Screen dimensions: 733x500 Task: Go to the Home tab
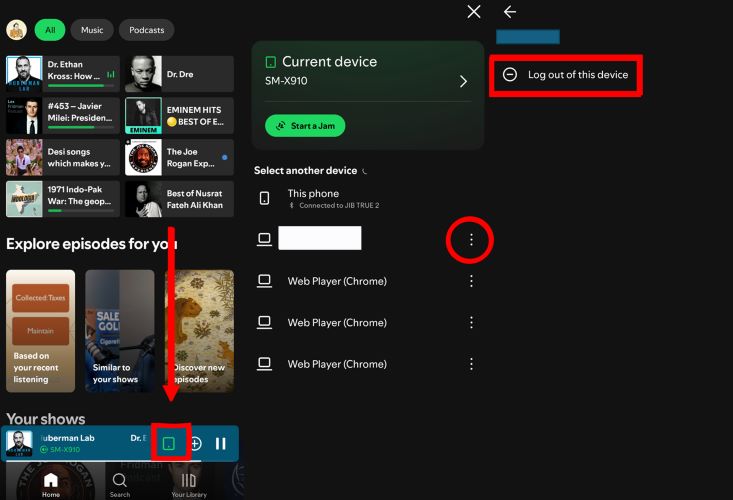(50, 485)
